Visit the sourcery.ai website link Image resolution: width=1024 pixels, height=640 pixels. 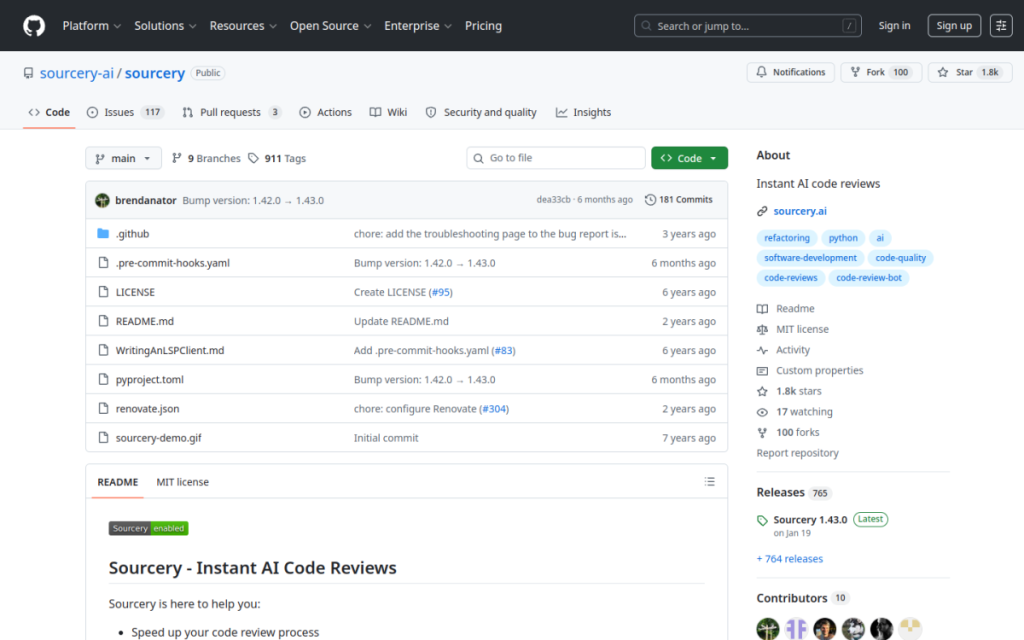[x=800, y=211]
